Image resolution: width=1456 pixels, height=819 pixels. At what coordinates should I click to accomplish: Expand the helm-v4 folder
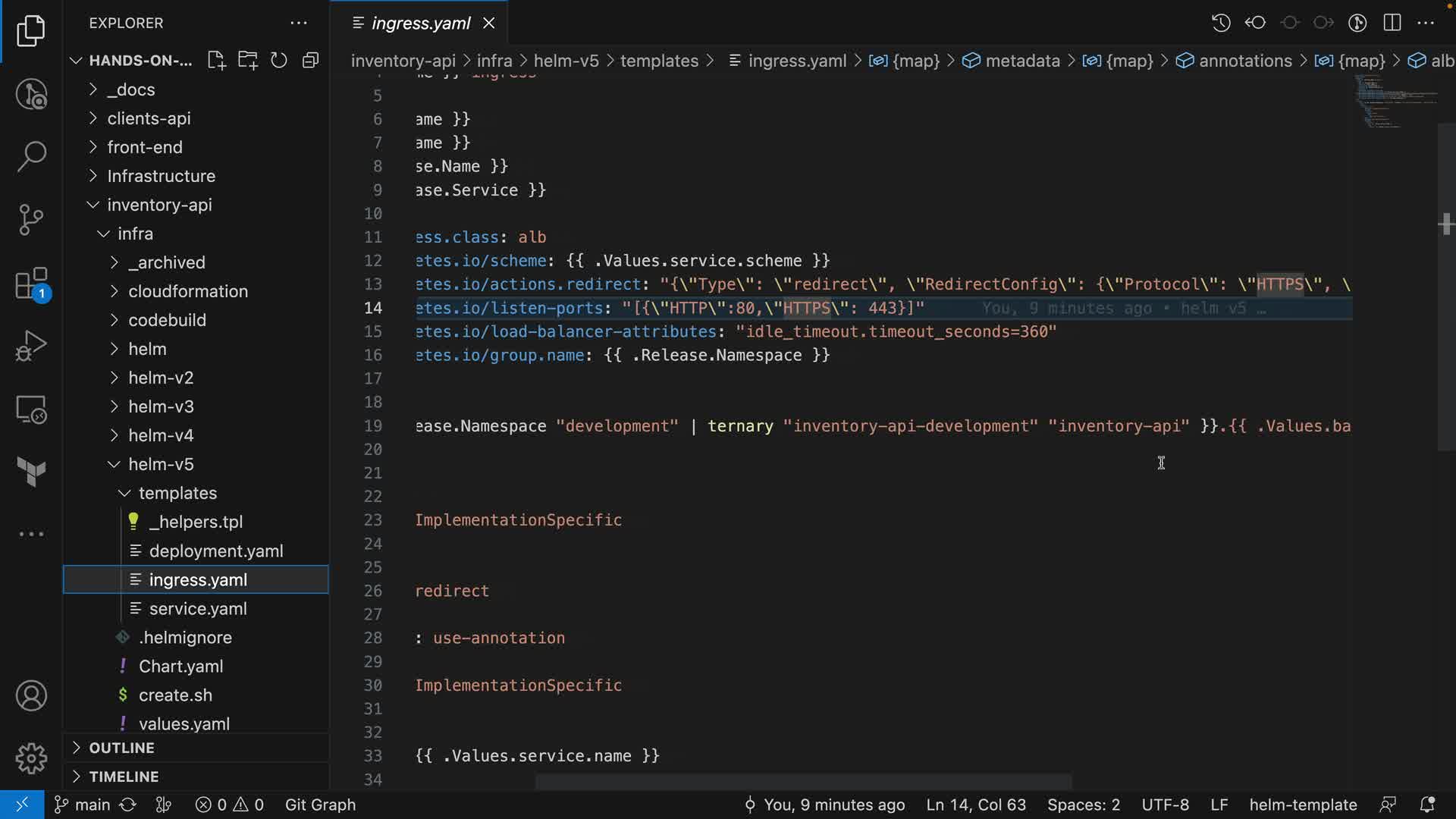coord(161,435)
